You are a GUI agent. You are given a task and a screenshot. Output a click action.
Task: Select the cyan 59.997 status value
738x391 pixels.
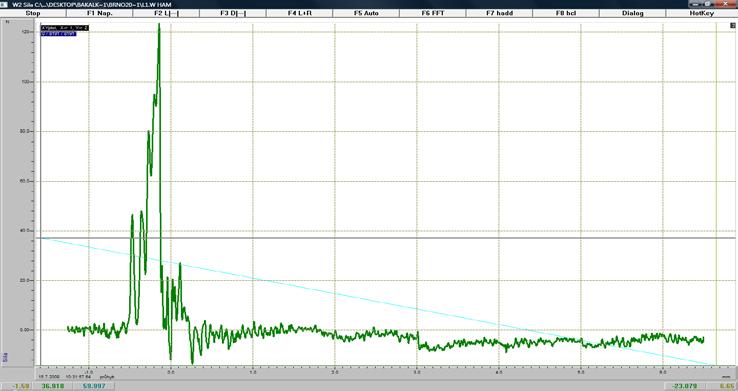[x=94, y=386]
